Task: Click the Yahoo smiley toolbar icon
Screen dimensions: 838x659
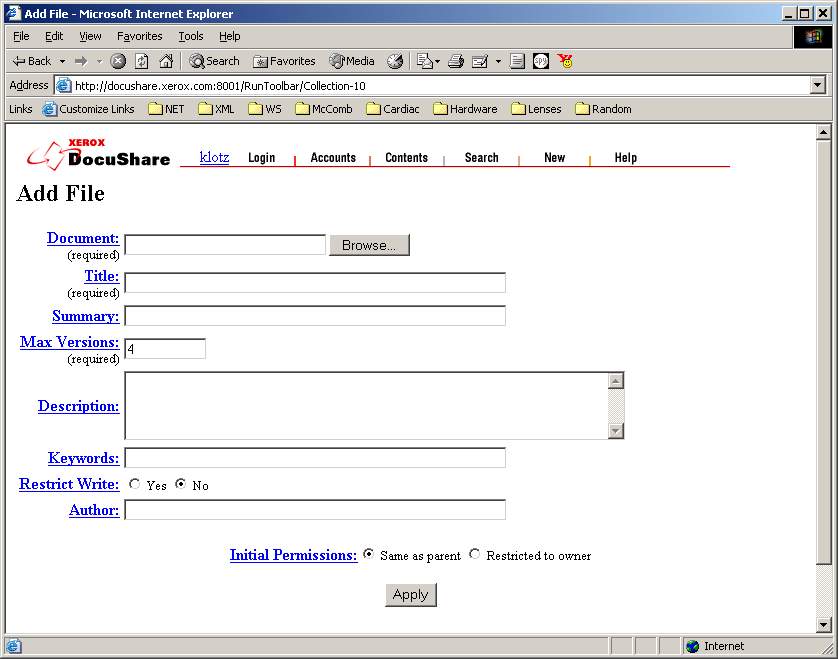Action: (565, 61)
